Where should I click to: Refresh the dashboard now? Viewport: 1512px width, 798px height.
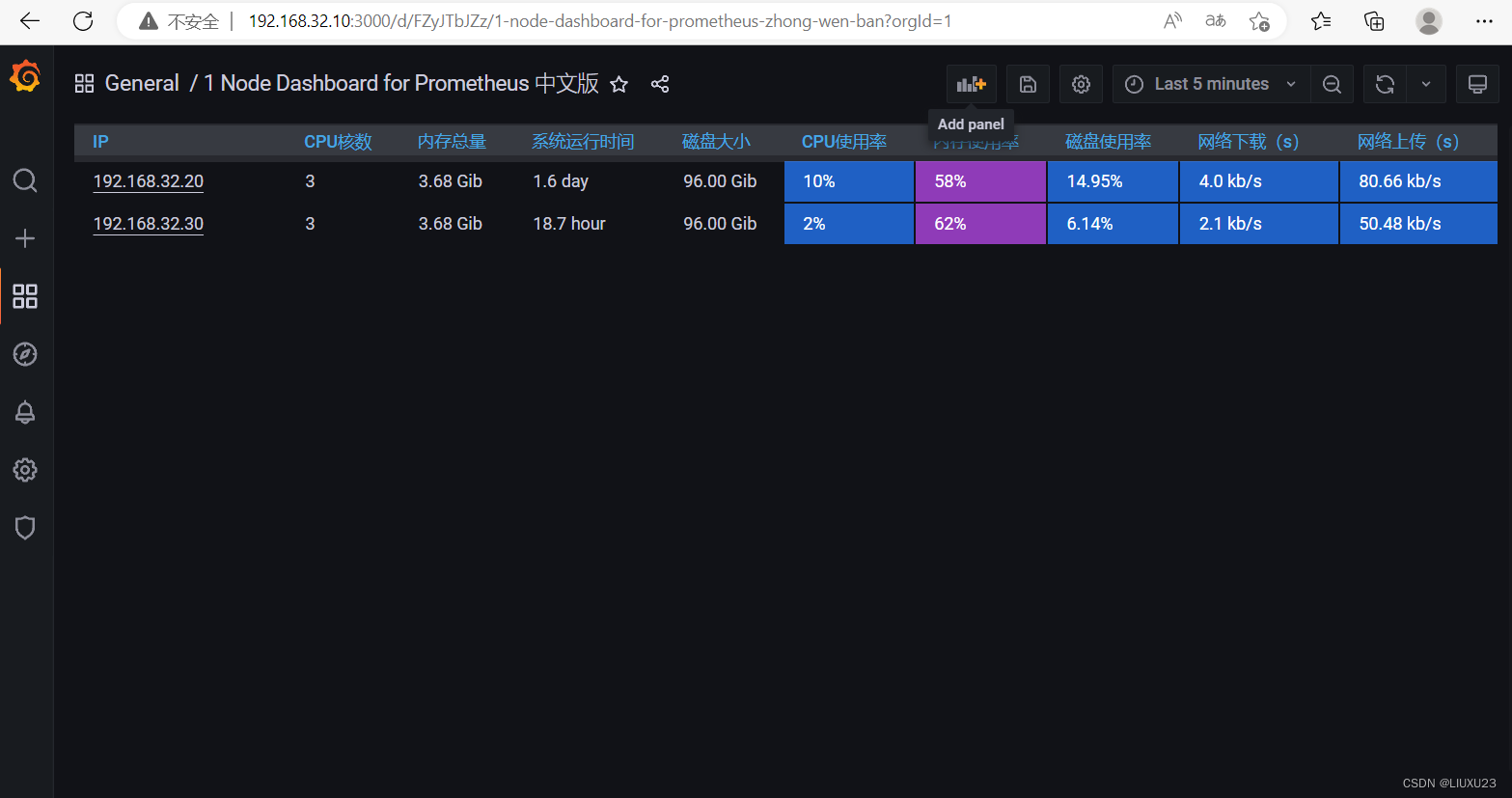[1385, 84]
